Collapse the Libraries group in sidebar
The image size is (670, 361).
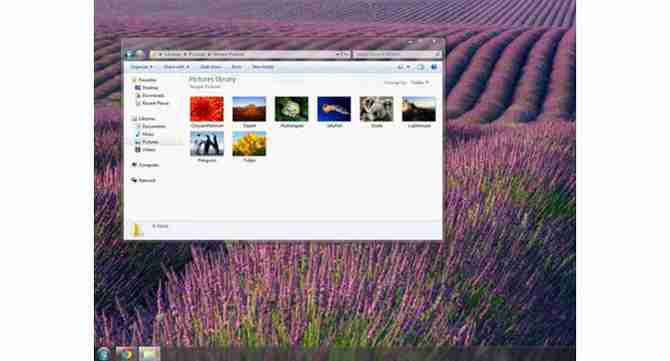pyautogui.click(x=144, y=119)
